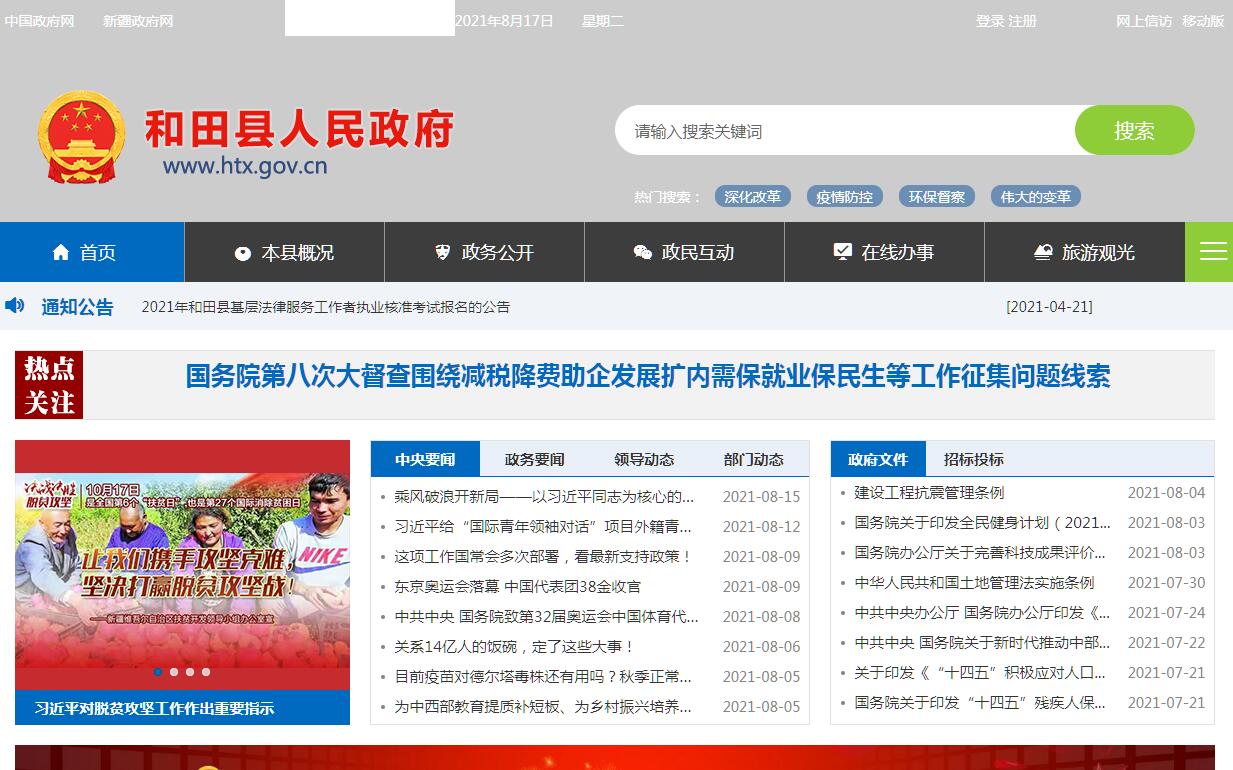
Task: Click the chat bubble icon for 政民互动
Action: pos(643,253)
